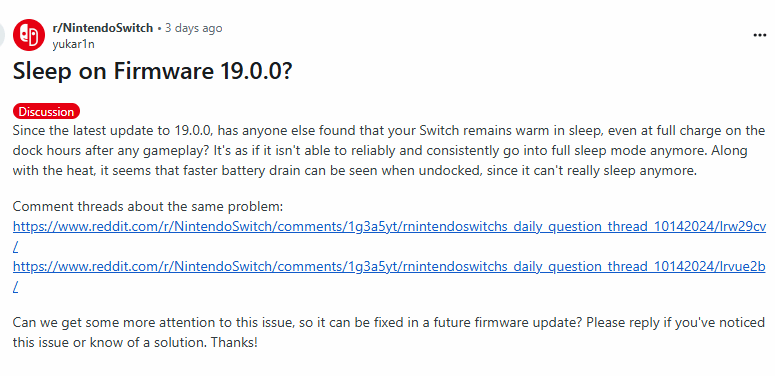Screen dimensions: 775x376
Task: Click the '3 days ago' timestamp
Action: (x=193, y=28)
